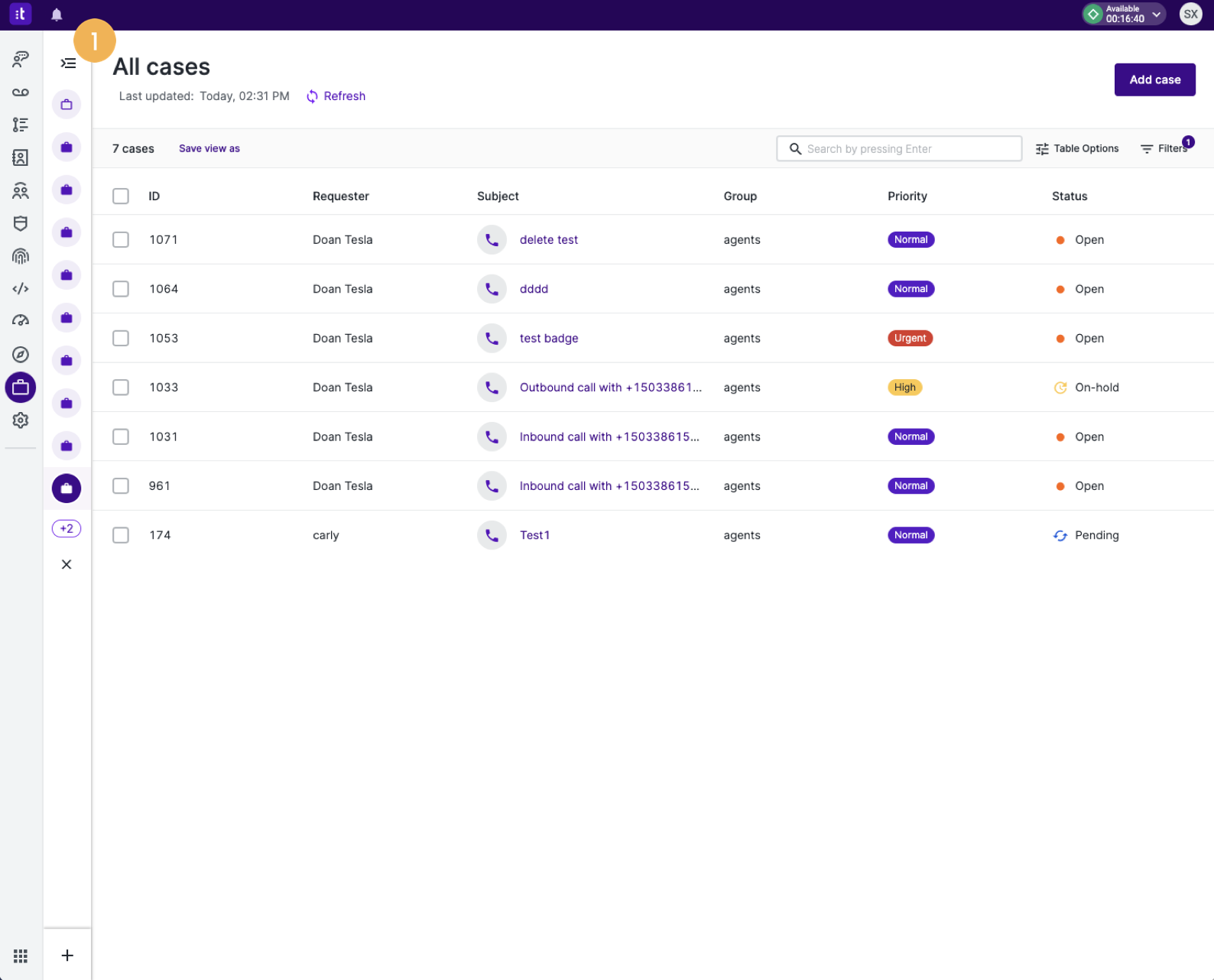
Task: Sort by the Priority column header
Action: coord(907,196)
